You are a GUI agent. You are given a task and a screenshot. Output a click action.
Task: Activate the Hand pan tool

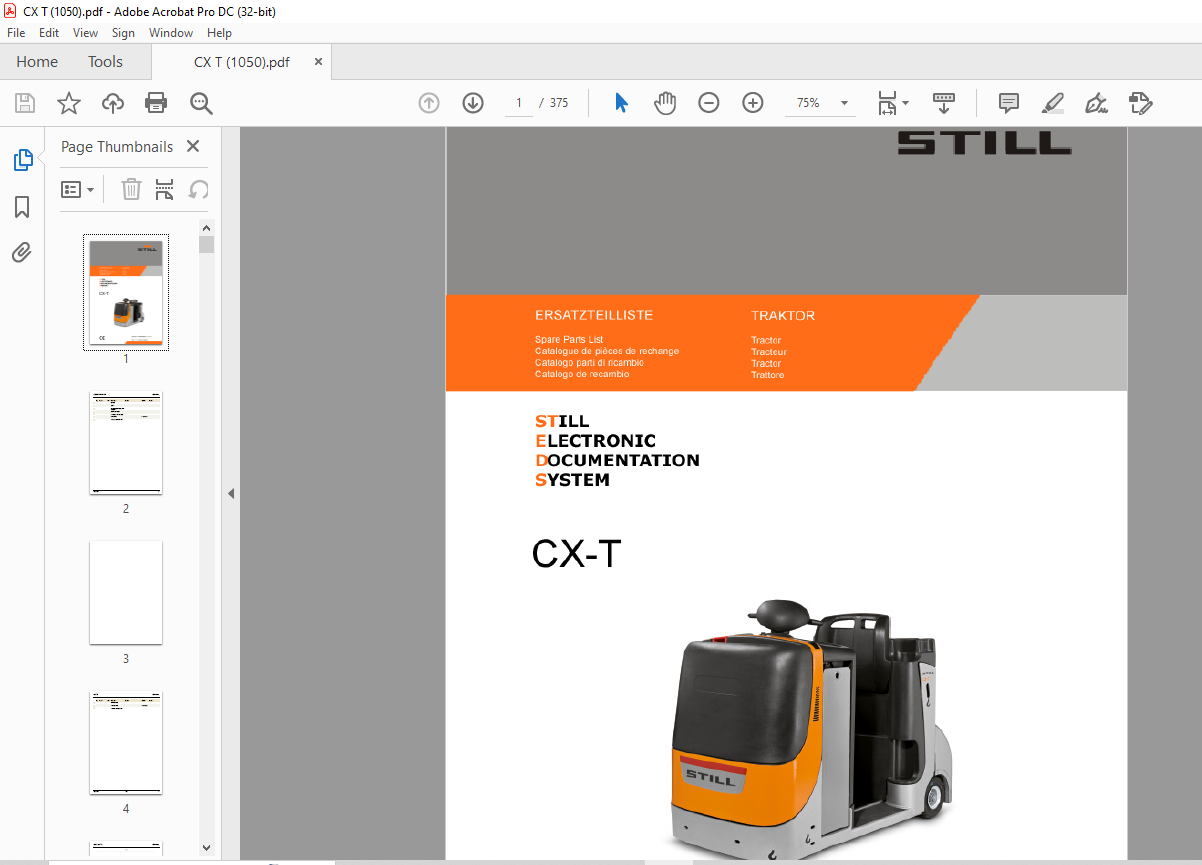pyautogui.click(x=665, y=103)
